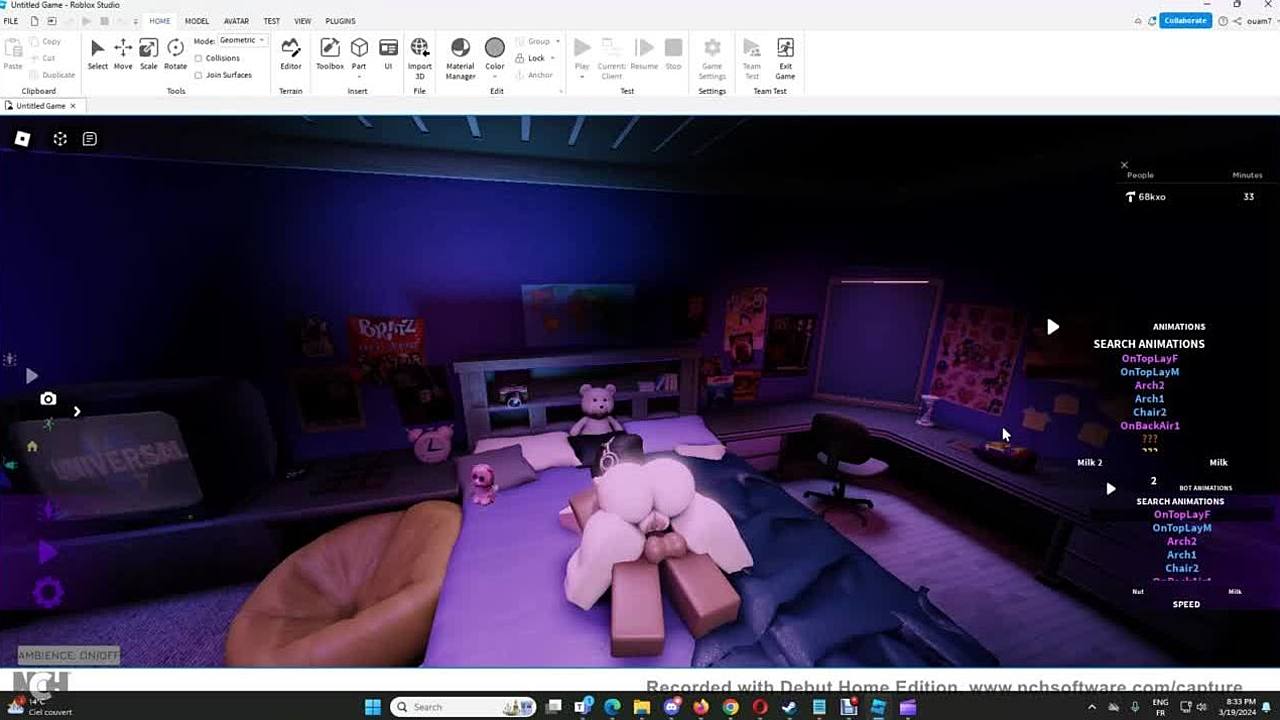Click the Import 3D icon
Viewport: 1280px width, 720px height.
[x=420, y=54]
